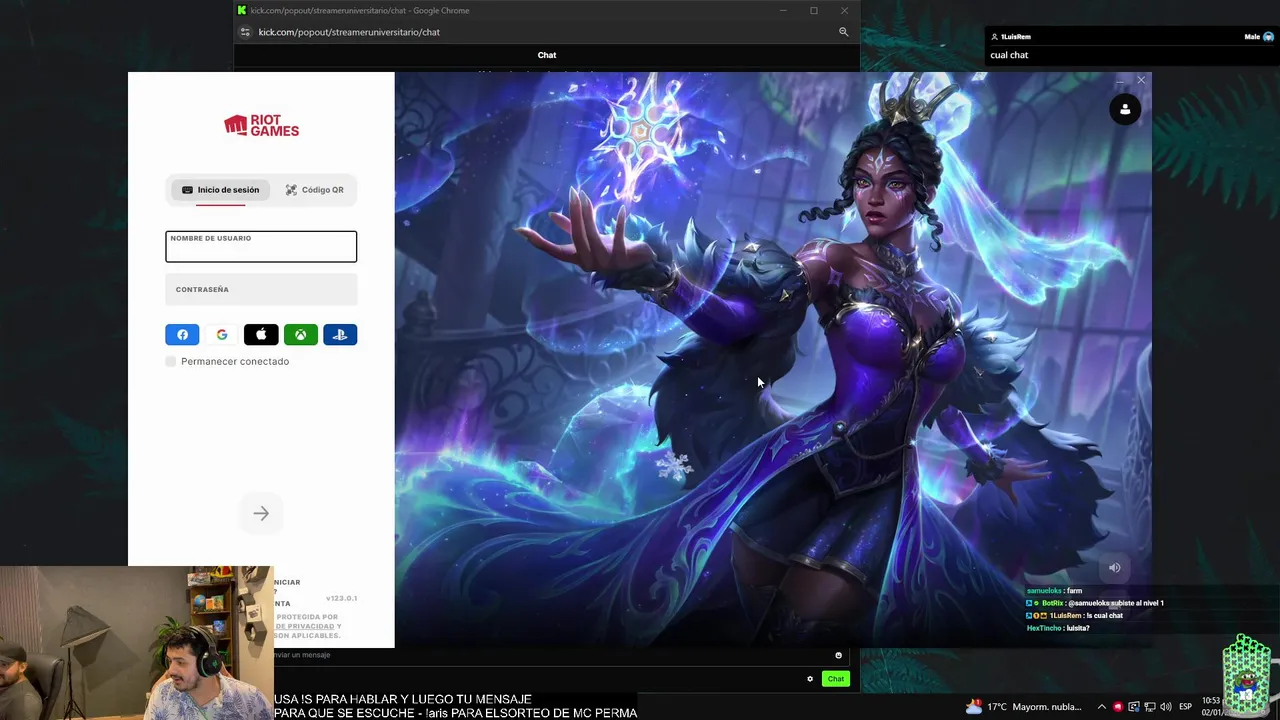Switch ESP keyboard language indicator
The height and width of the screenshot is (720, 1280).
(1185, 707)
